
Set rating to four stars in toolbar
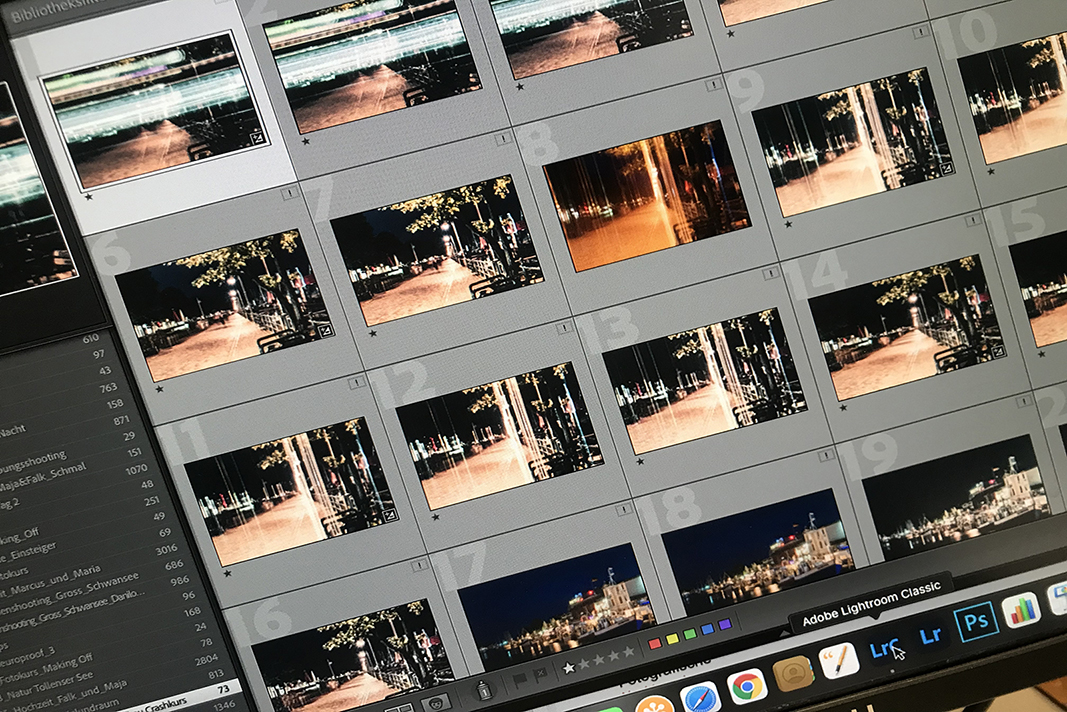[614, 656]
